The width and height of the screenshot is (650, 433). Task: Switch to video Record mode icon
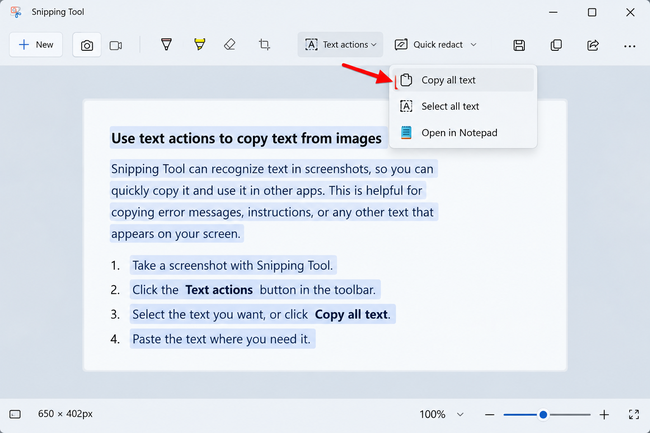pos(116,45)
